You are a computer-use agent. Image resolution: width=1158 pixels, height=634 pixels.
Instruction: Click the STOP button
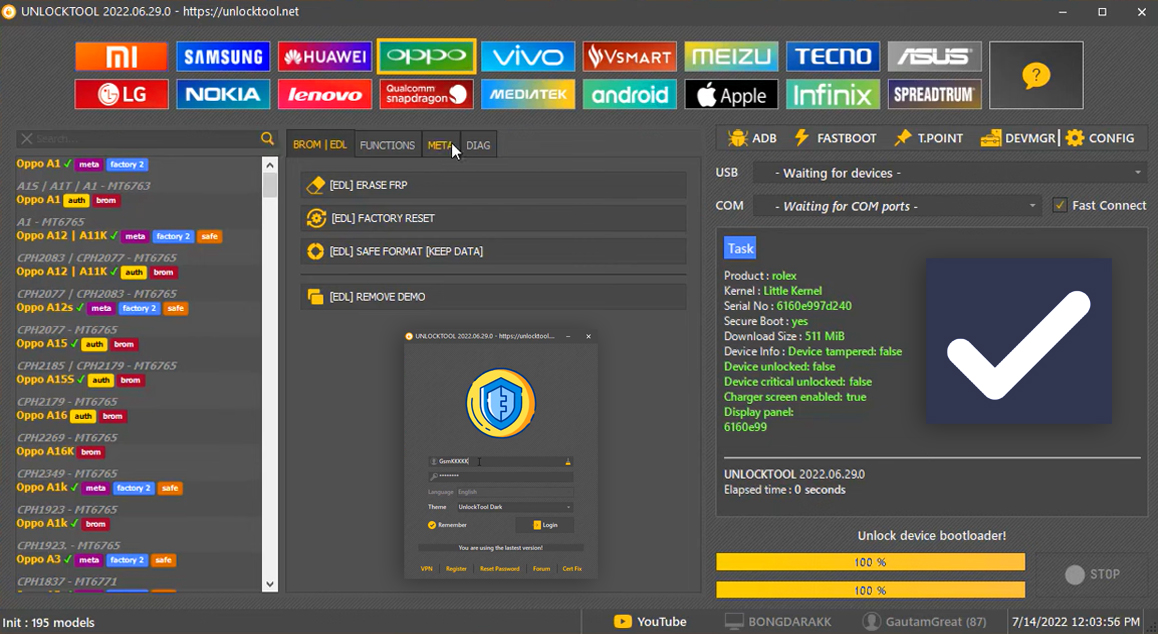tap(1092, 574)
